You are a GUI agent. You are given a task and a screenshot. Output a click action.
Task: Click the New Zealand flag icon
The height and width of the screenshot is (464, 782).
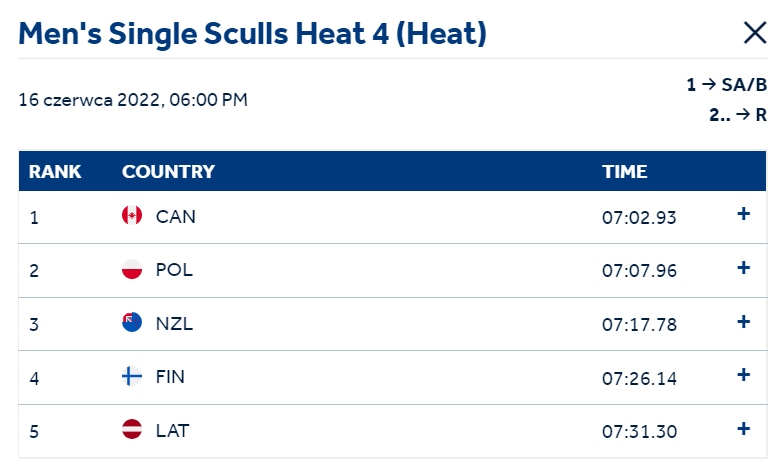click(x=132, y=322)
